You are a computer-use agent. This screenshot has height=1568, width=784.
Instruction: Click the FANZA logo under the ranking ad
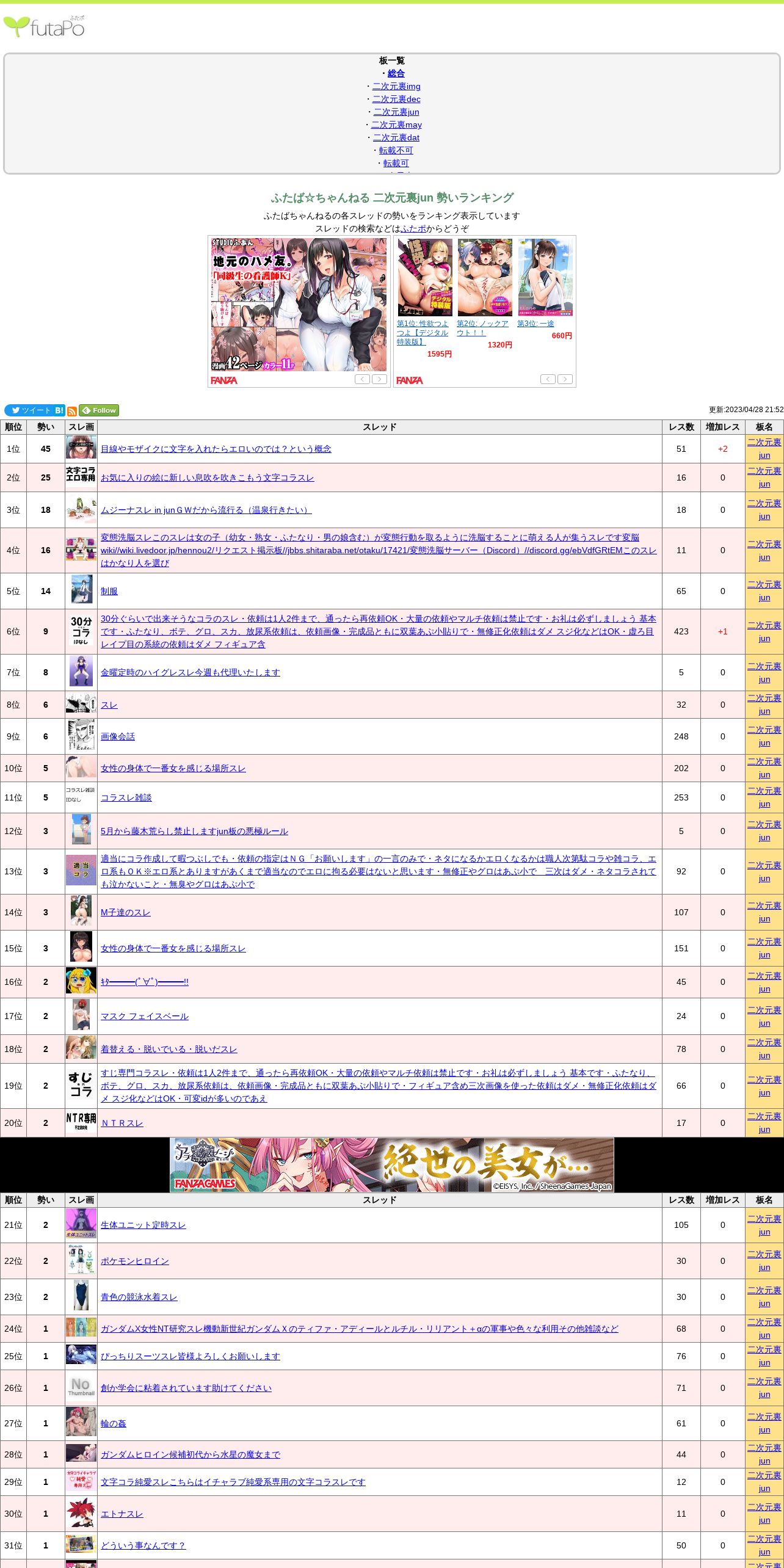(410, 380)
